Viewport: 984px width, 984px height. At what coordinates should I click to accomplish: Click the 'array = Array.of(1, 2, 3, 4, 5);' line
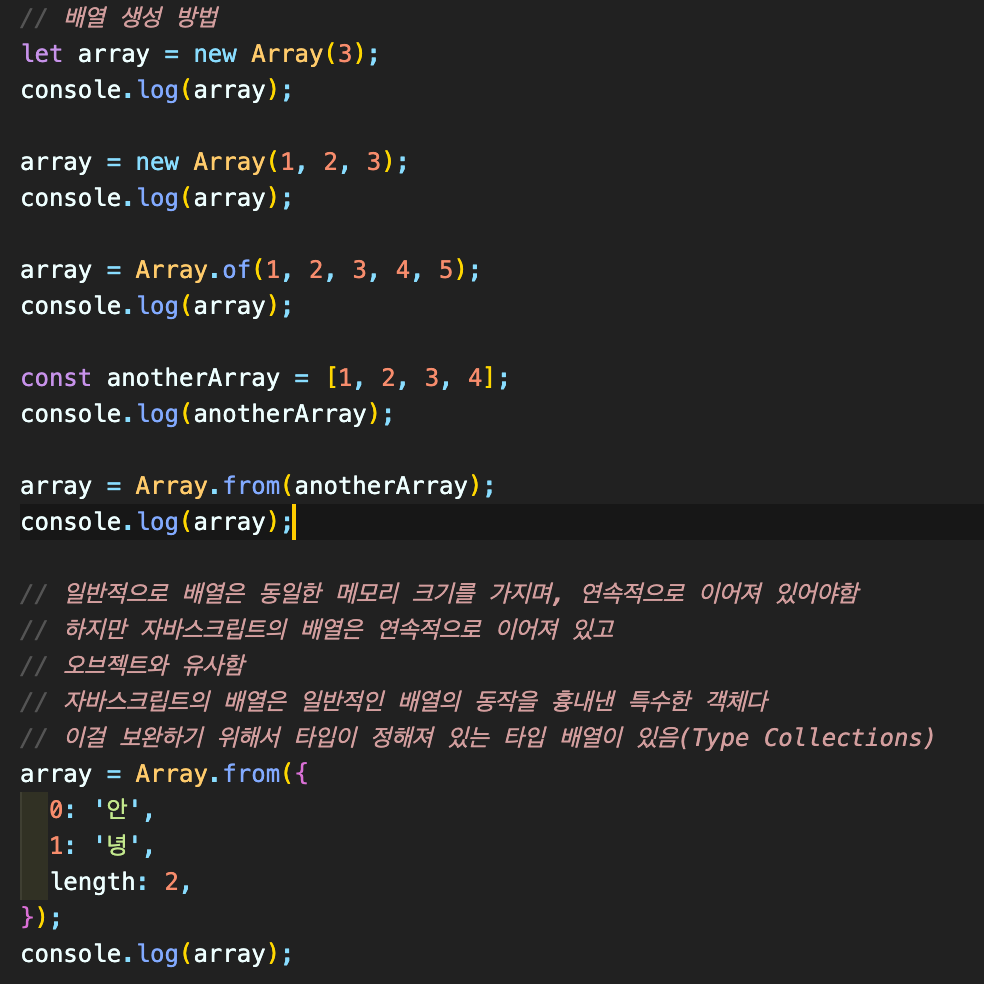click(250, 270)
